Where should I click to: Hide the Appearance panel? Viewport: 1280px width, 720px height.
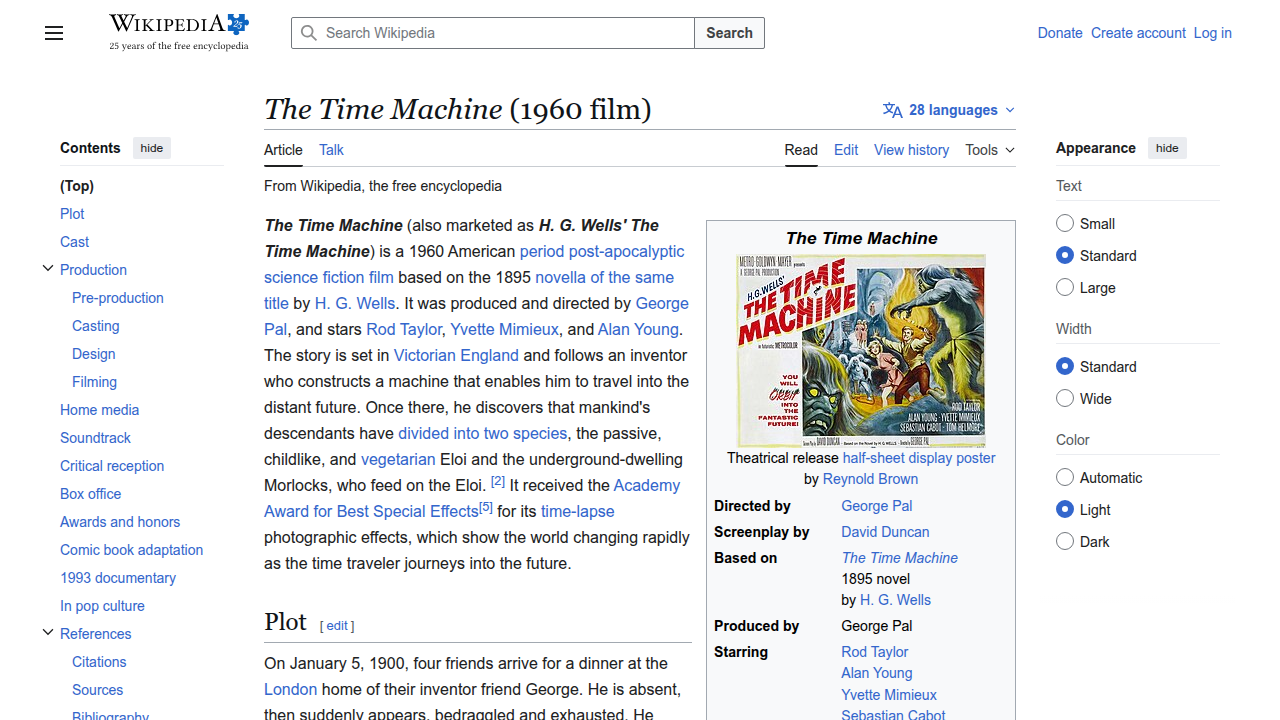pyautogui.click(x=1167, y=148)
